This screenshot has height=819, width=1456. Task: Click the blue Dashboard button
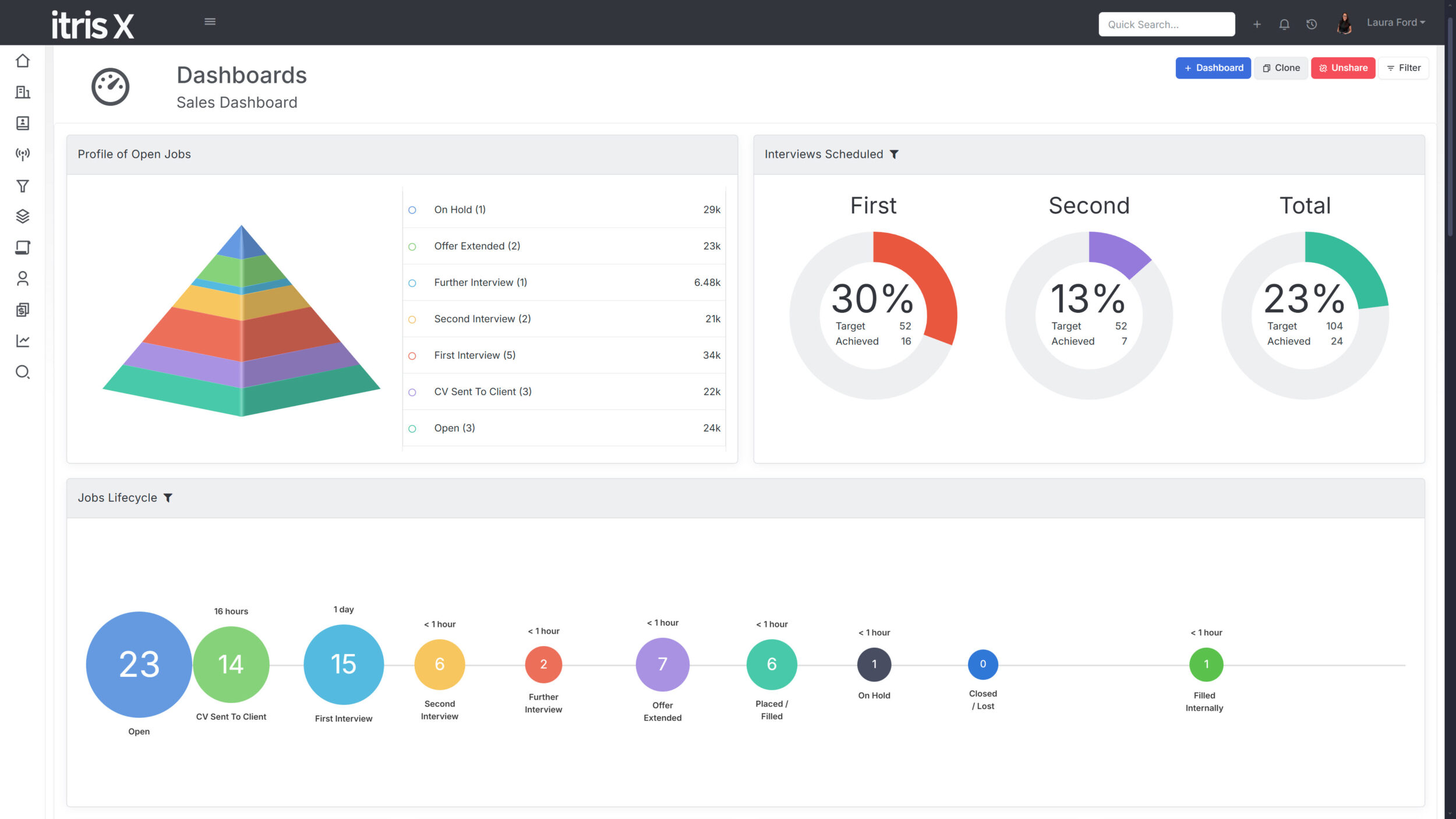[1213, 68]
